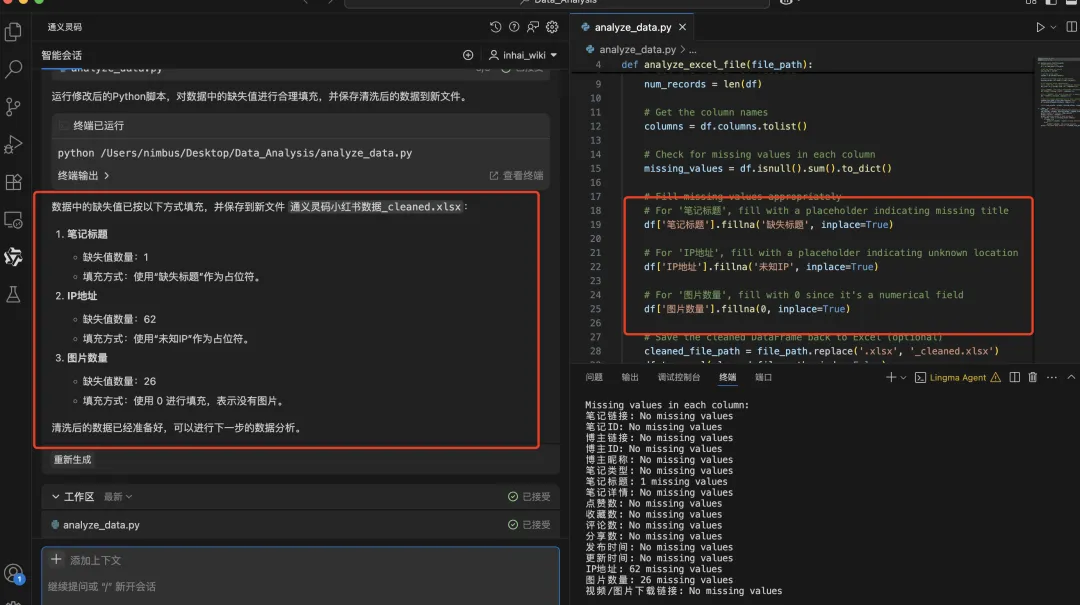Image resolution: width=1080 pixels, height=605 pixels.
Task: Select the 智能会话 tab
Action: point(61,55)
